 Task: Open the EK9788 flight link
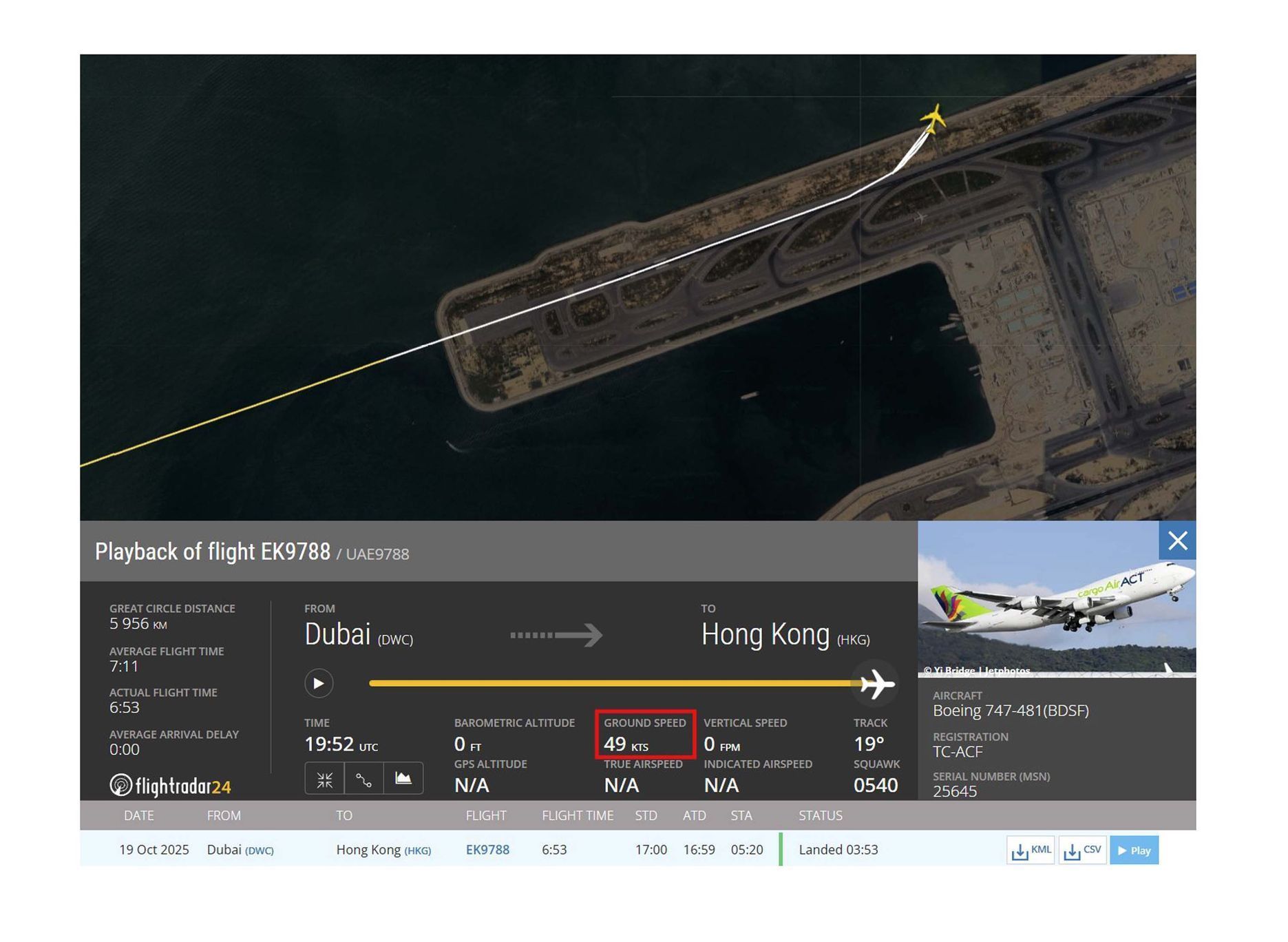tap(487, 850)
